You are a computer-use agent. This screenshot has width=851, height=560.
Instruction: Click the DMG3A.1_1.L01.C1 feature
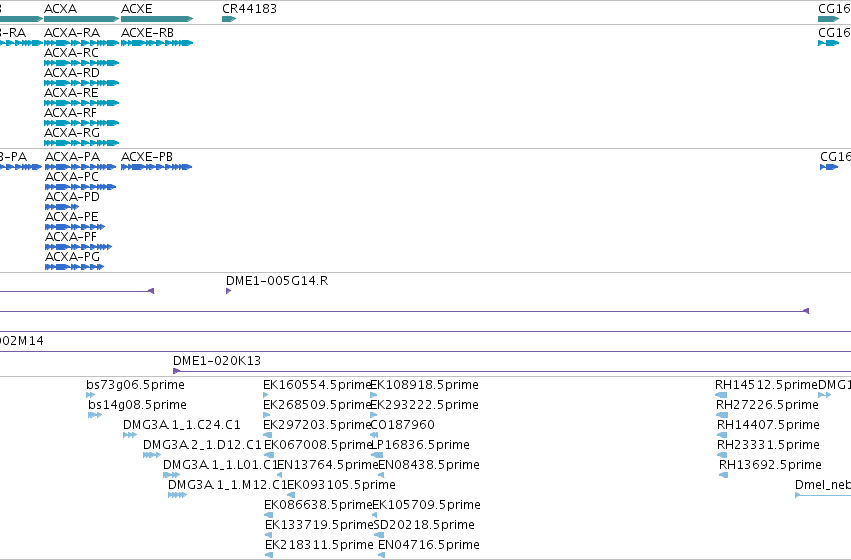tap(172, 475)
